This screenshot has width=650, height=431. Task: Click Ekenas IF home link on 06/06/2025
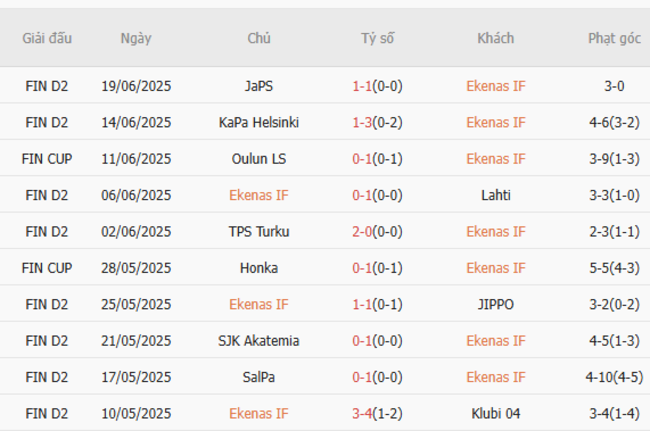(259, 195)
